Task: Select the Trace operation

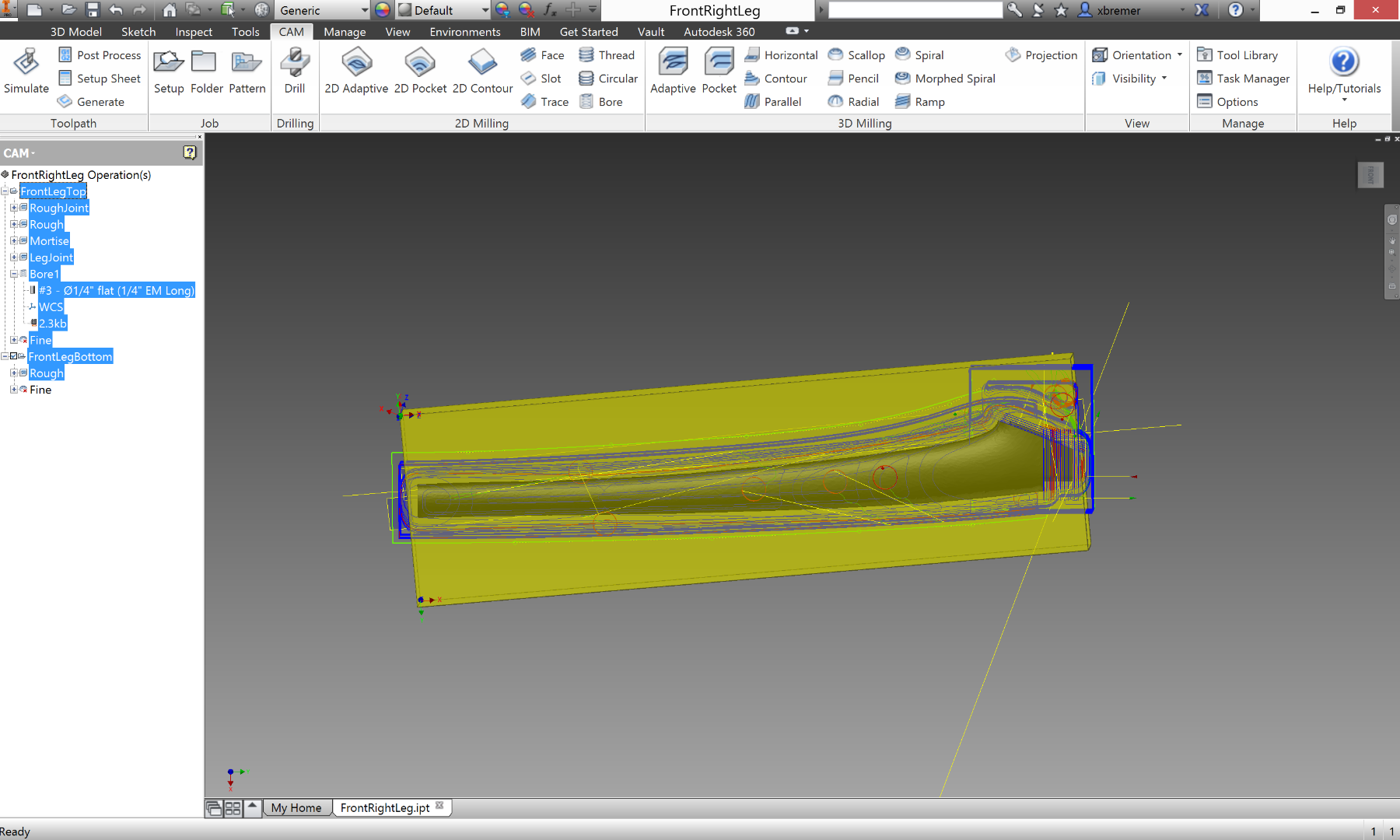Action: point(545,102)
